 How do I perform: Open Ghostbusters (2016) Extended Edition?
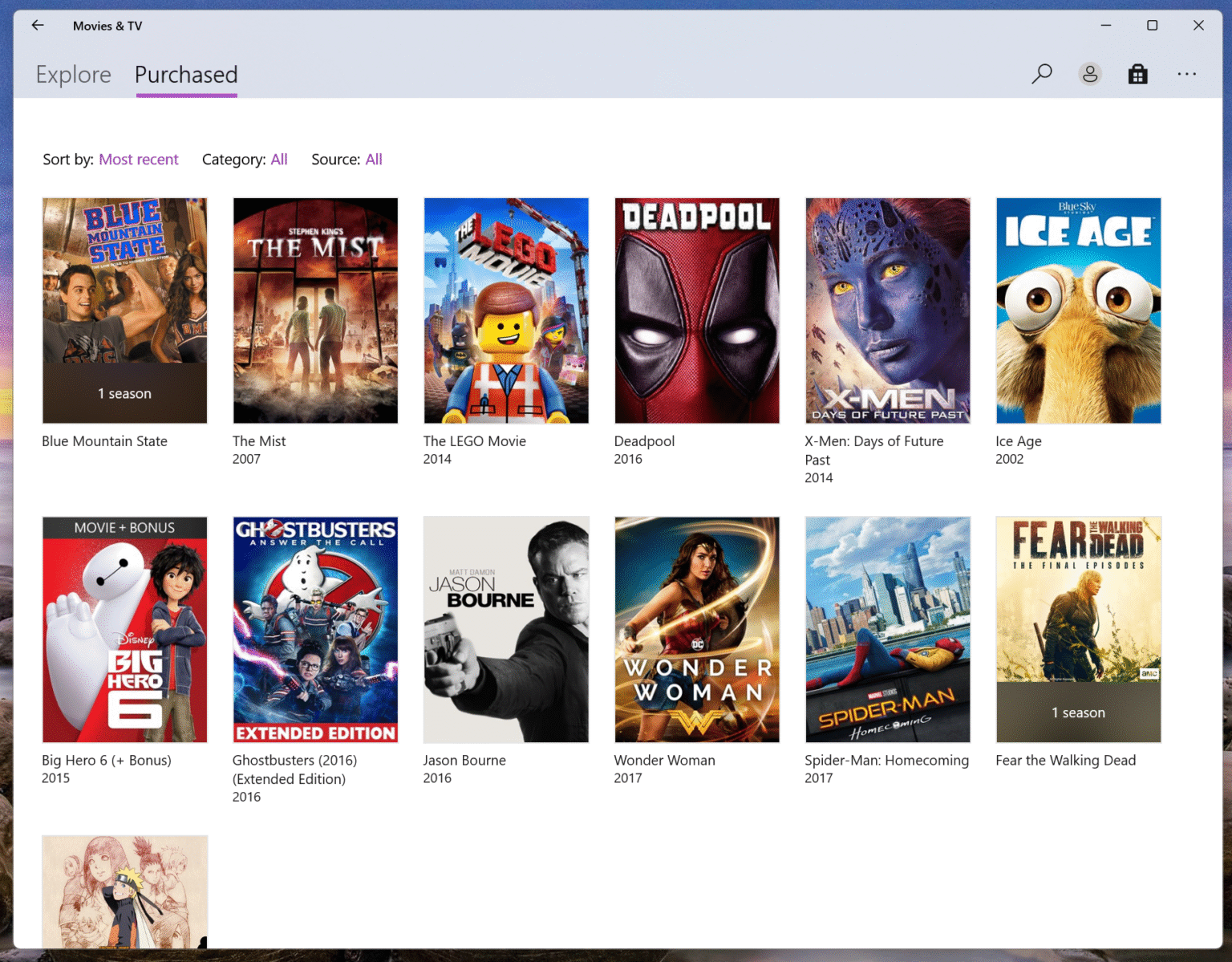coord(315,629)
